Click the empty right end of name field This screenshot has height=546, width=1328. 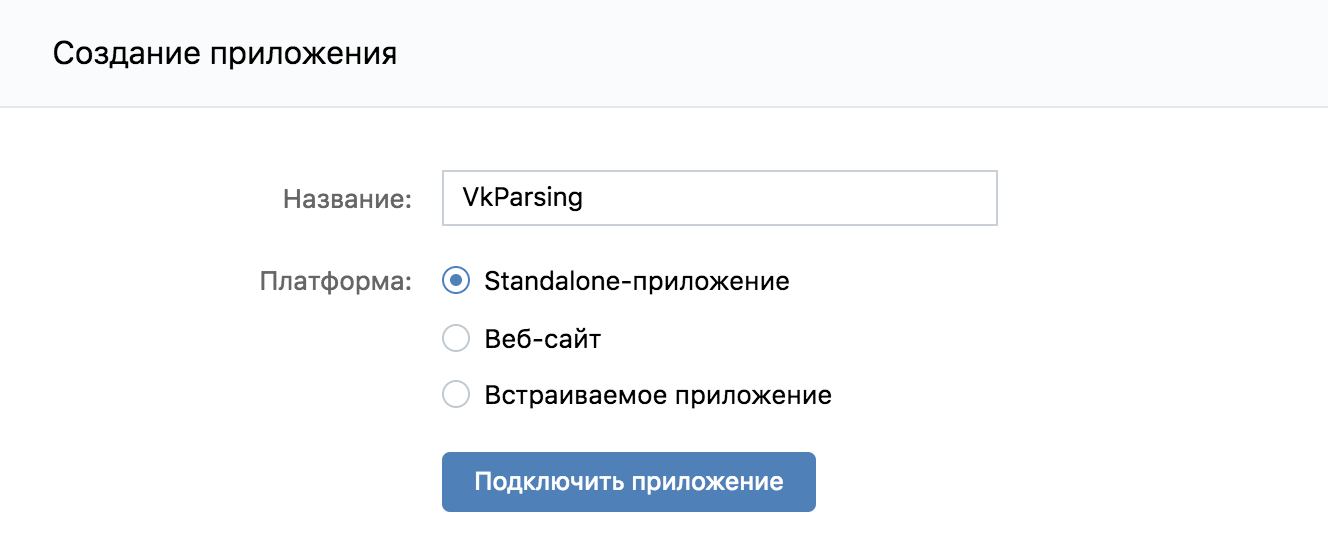click(850, 197)
